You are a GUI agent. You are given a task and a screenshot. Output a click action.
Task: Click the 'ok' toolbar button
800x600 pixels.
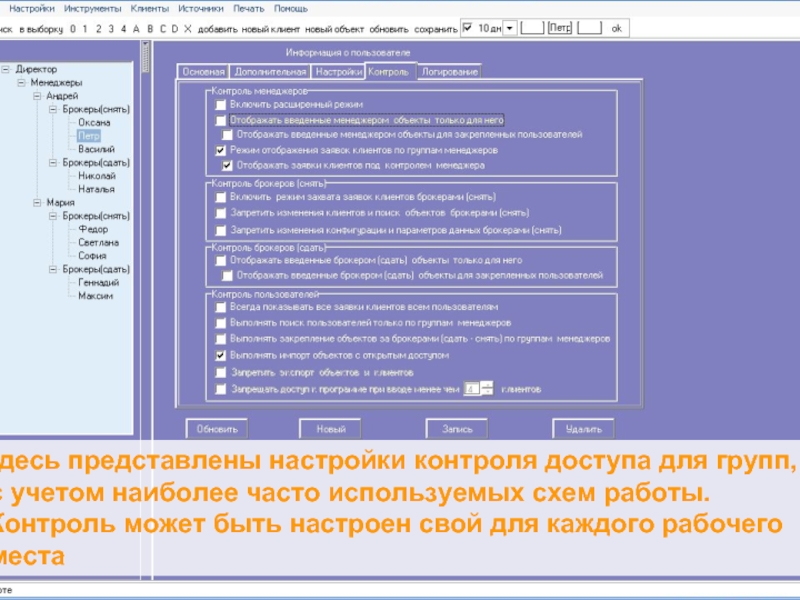point(617,28)
